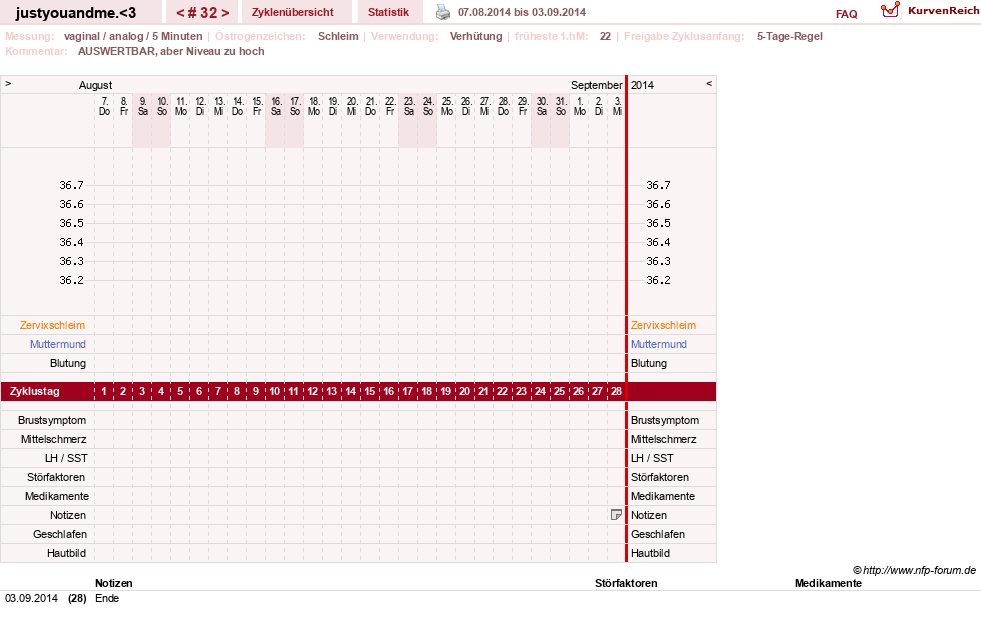Click the Schleim estrogen sign value

[x=338, y=36]
